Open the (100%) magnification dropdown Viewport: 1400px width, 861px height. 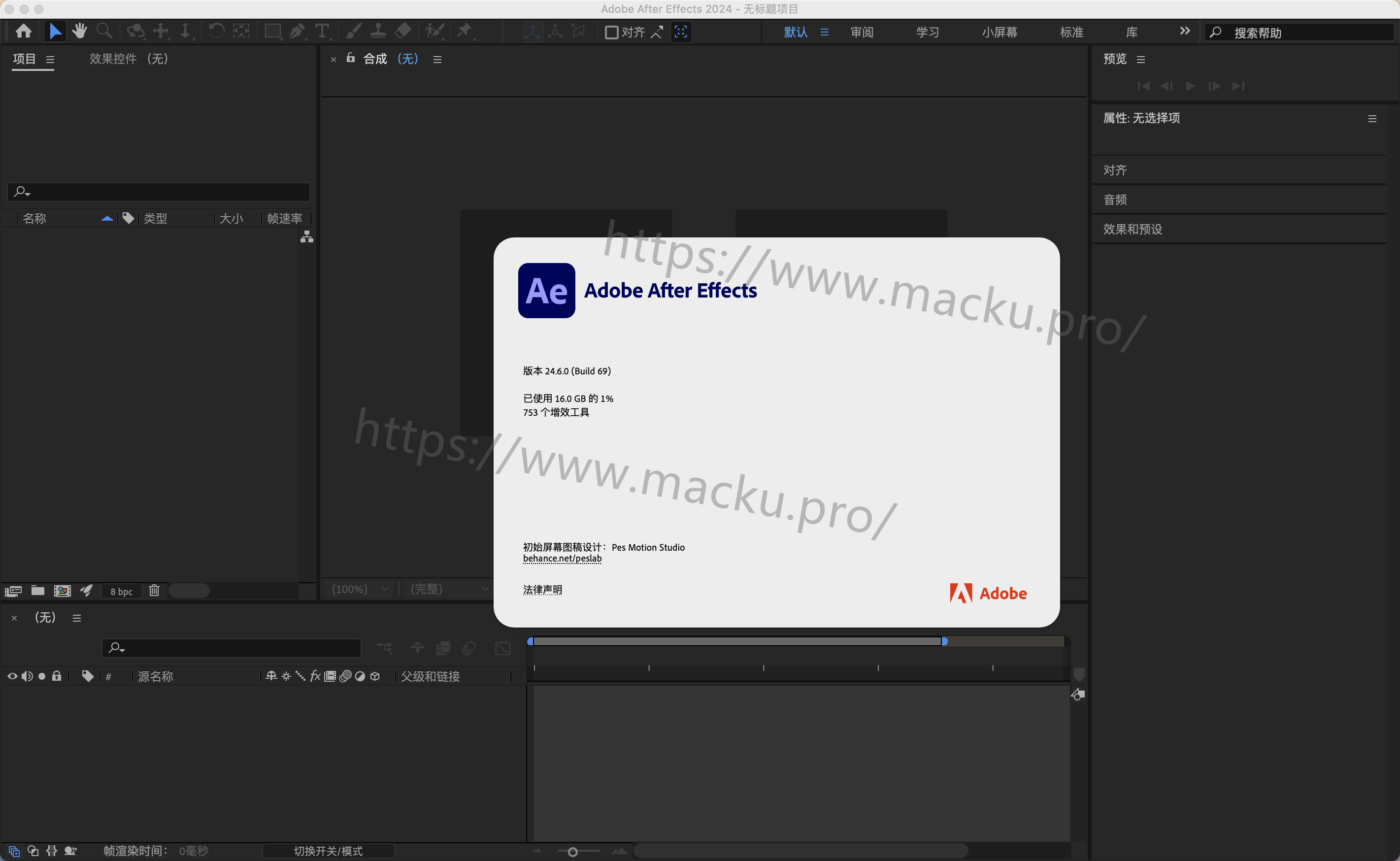click(360, 589)
